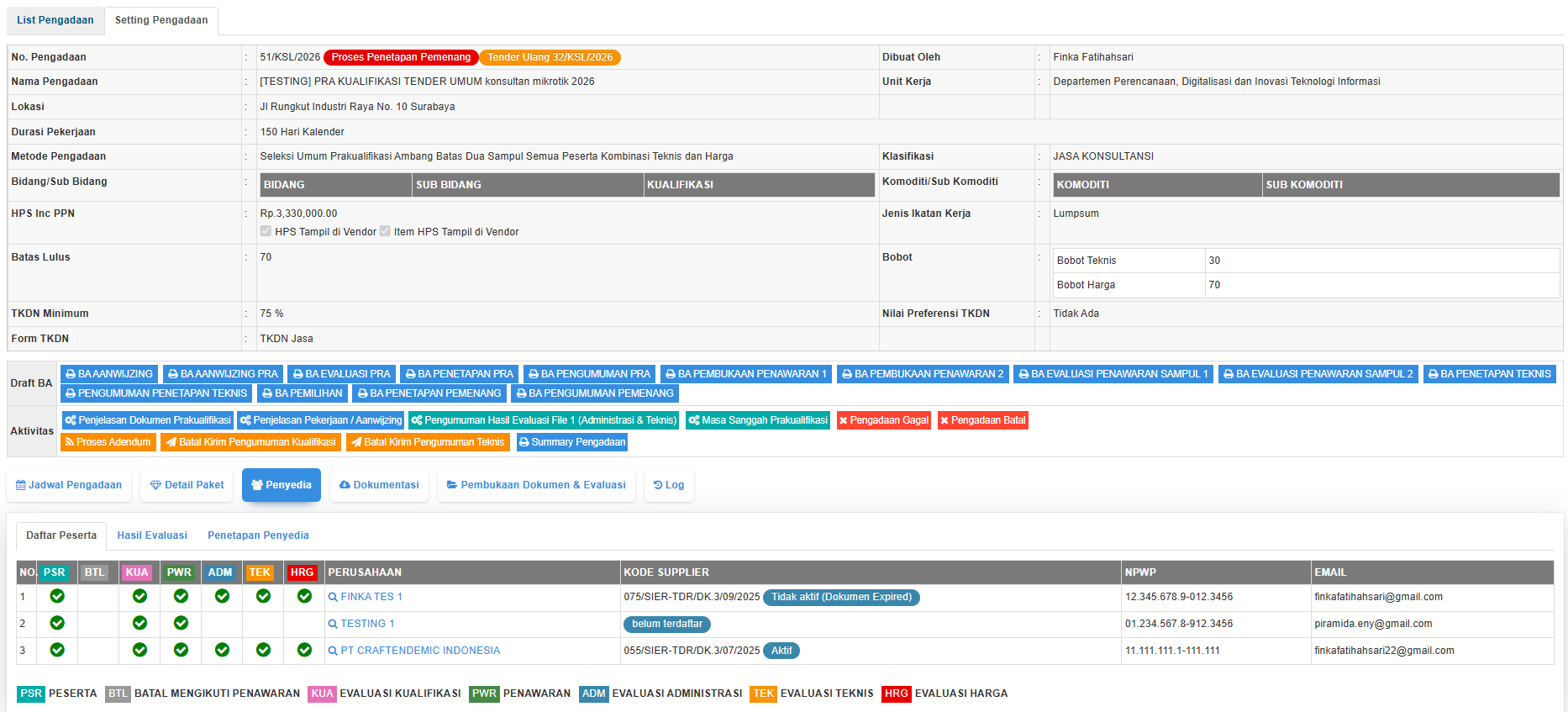Click the search icon next to TESTING 1
The image size is (1568, 712).
click(333, 624)
